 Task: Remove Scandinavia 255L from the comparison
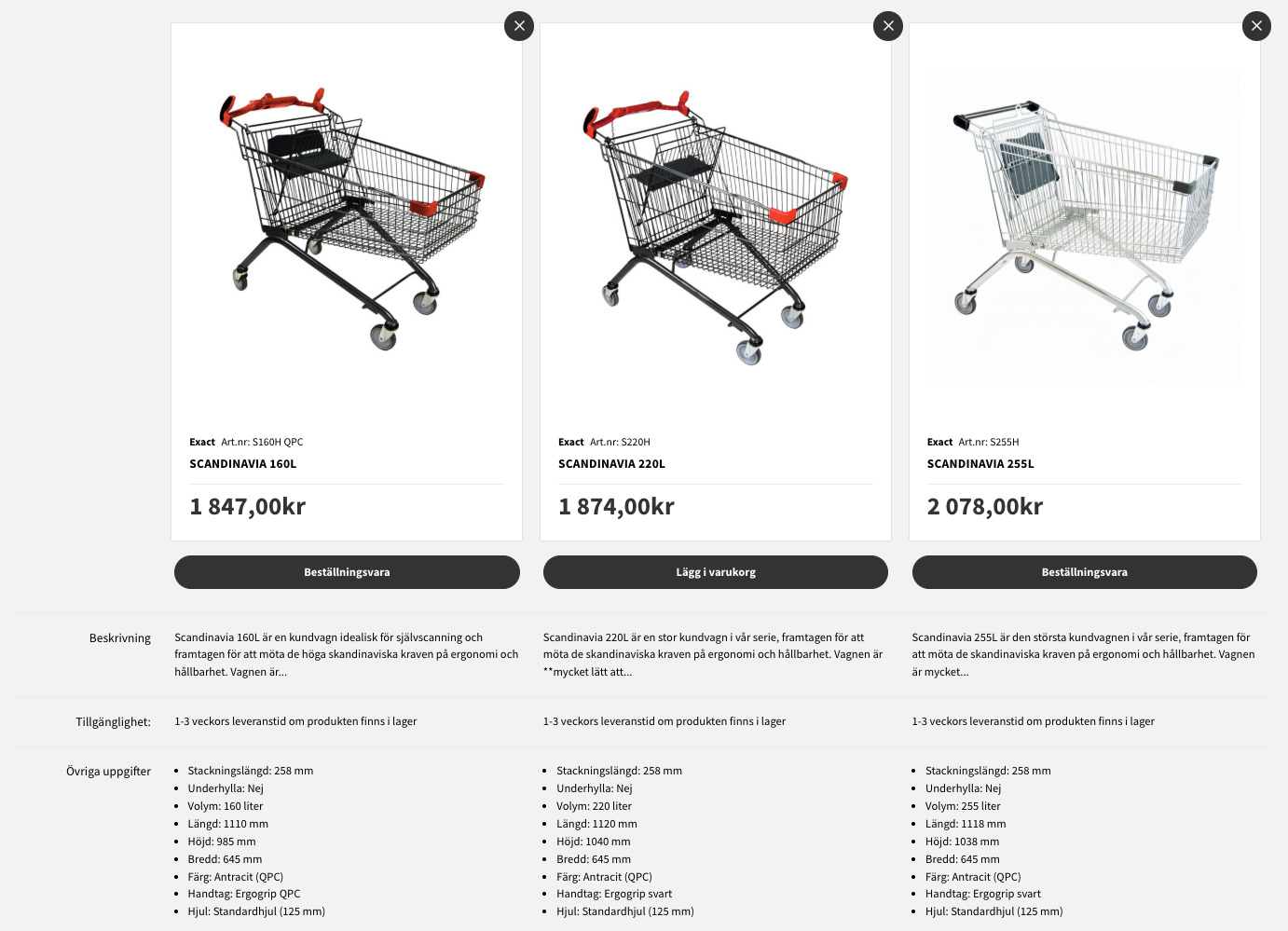click(1256, 26)
